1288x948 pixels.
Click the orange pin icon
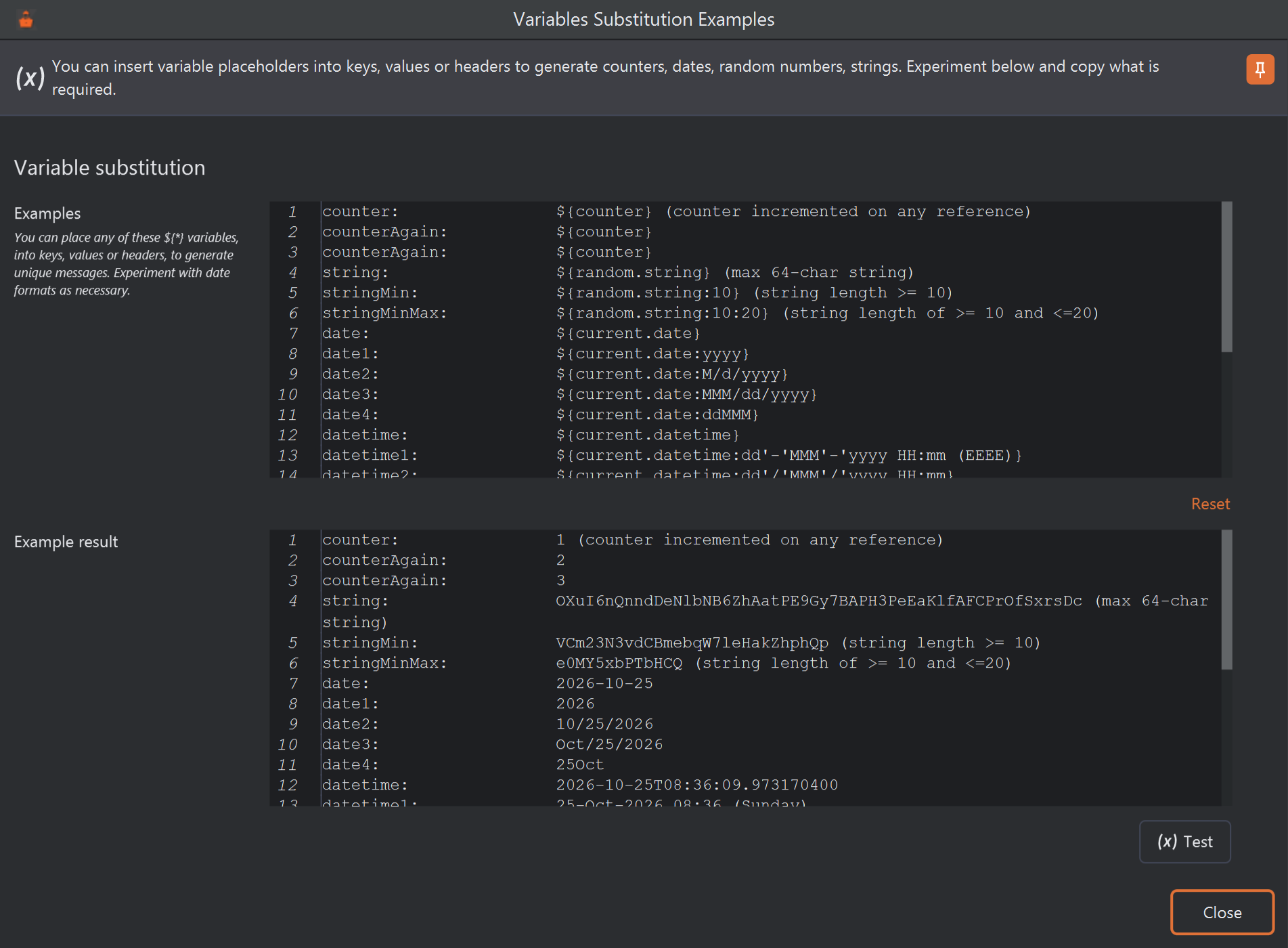click(x=1260, y=70)
